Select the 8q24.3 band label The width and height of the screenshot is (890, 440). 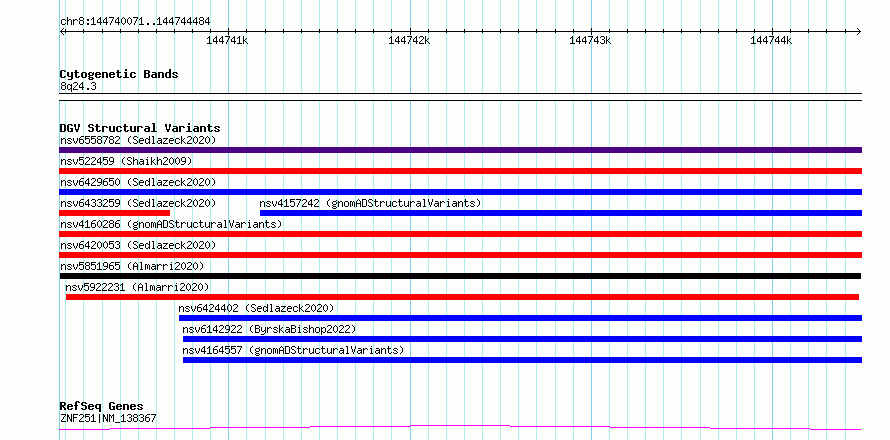(x=78, y=86)
